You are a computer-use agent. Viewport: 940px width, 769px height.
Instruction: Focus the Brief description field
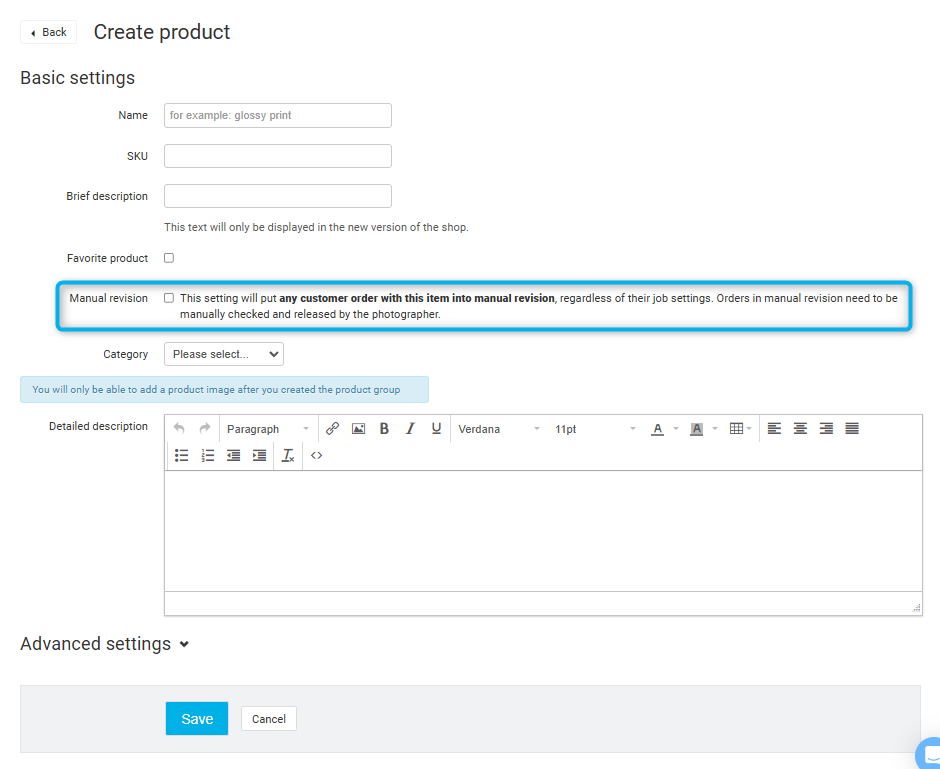tap(278, 196)
